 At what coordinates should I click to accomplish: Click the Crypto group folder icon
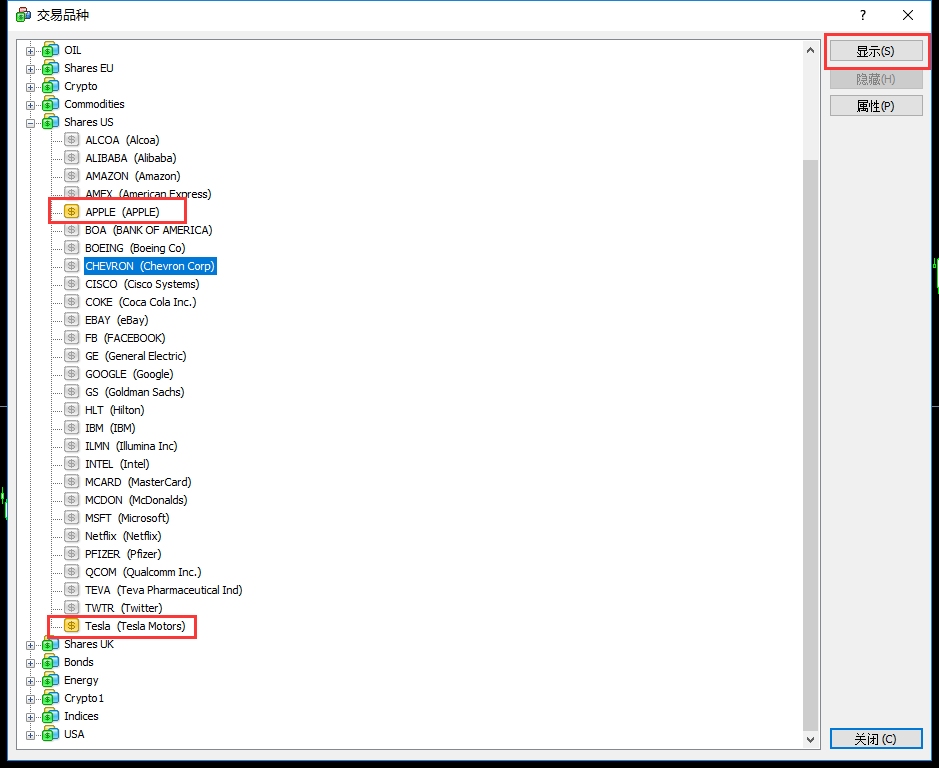pyautogui.click(x=51, y=86)
